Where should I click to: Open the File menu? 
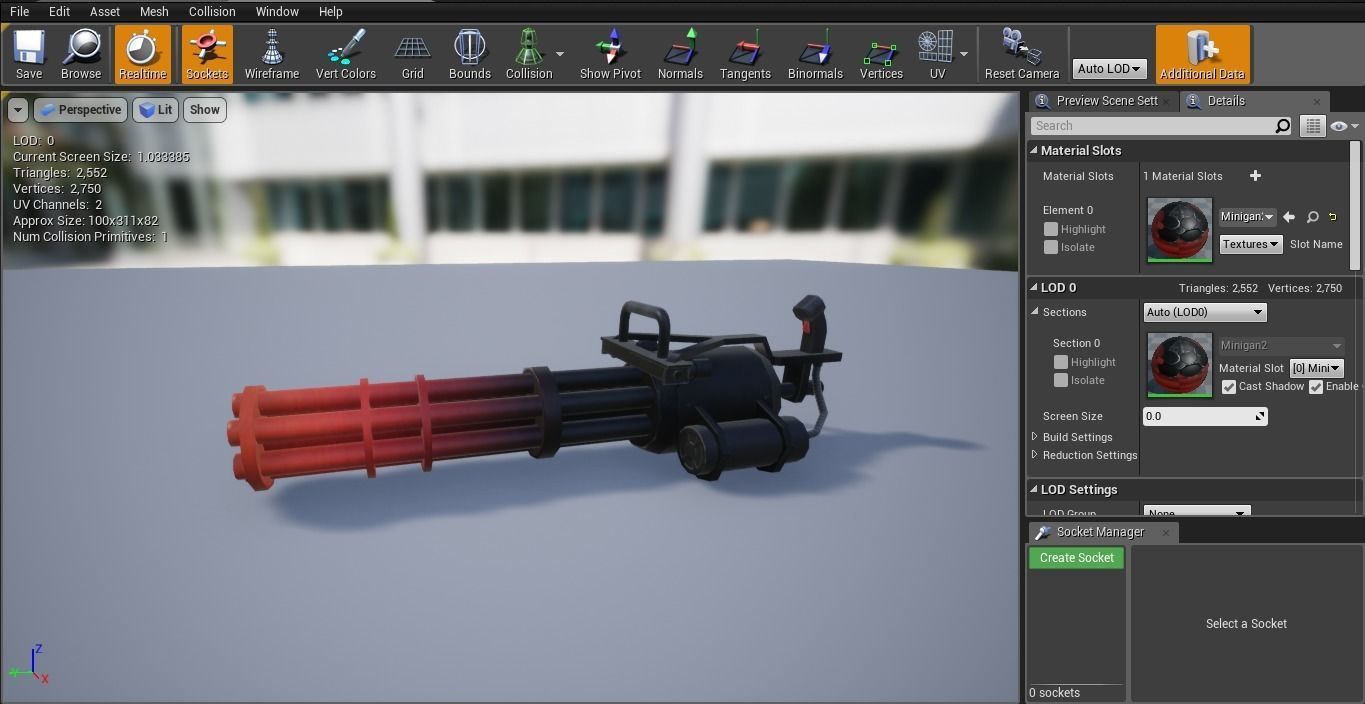pyautogui.click(x=19, y=12)
